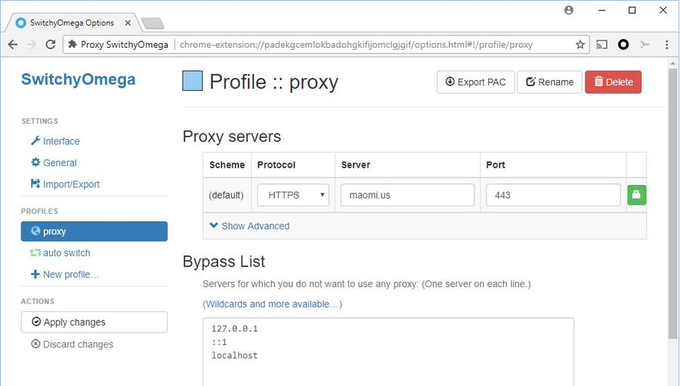Click the extension puzzle icon in address bar
This screenshot has width=680, height=386.
tap(72, 44)
